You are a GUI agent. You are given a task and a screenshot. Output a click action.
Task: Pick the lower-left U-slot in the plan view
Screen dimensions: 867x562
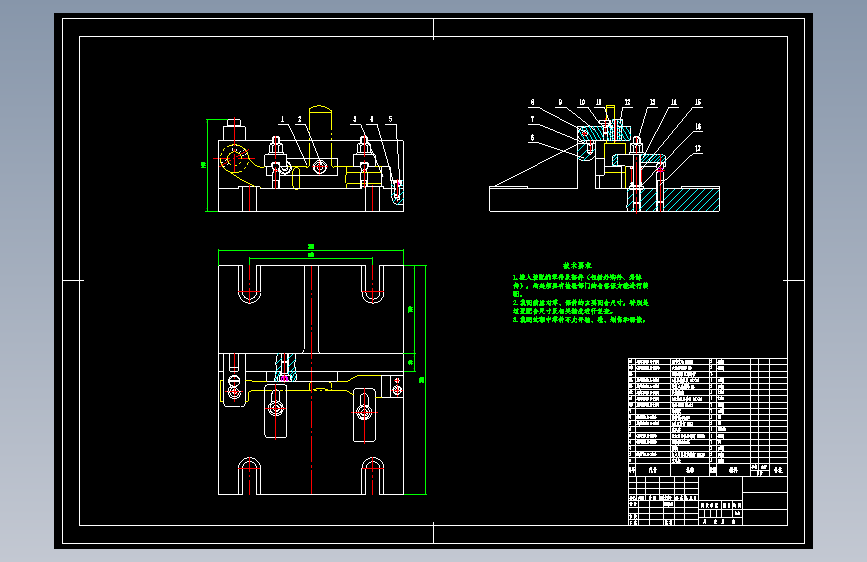249,476
